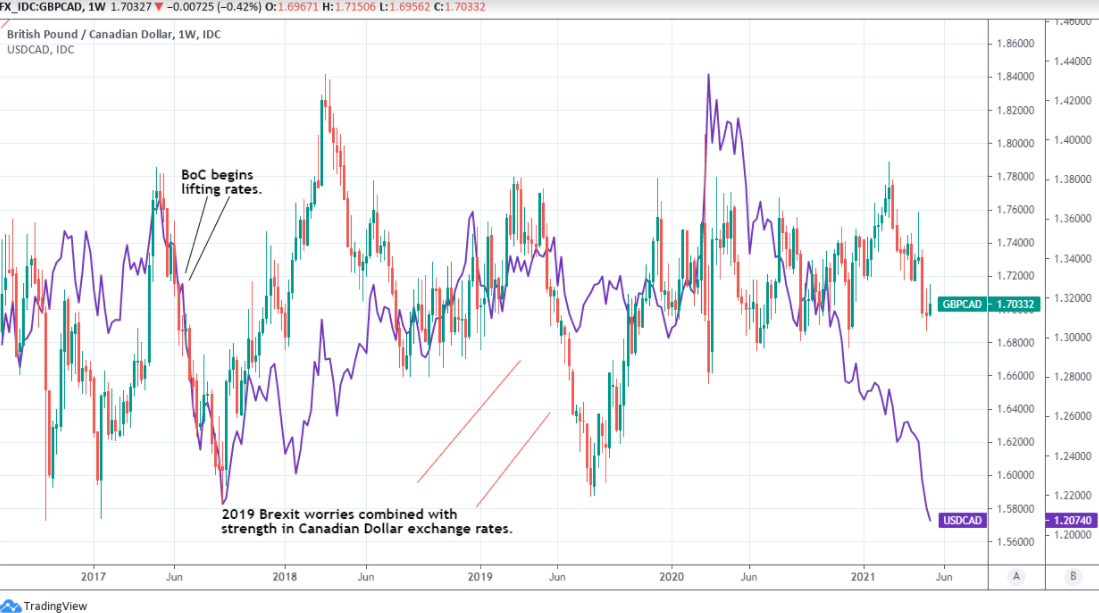Click the '2019 Brexit worries' annotation text
1099x613 pixels.
click(x=367, y=521)
